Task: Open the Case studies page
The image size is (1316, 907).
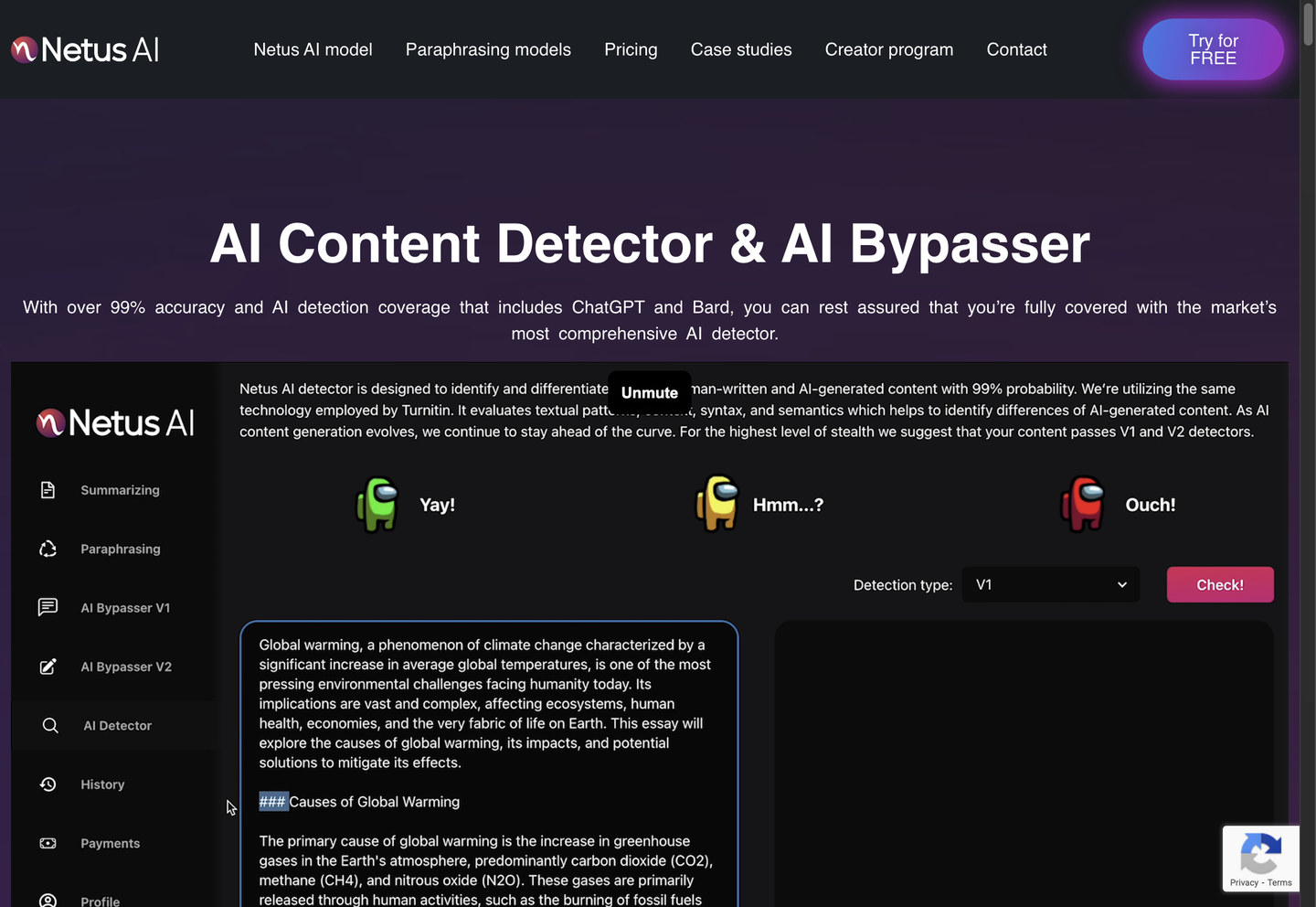Action: [741, 49]
